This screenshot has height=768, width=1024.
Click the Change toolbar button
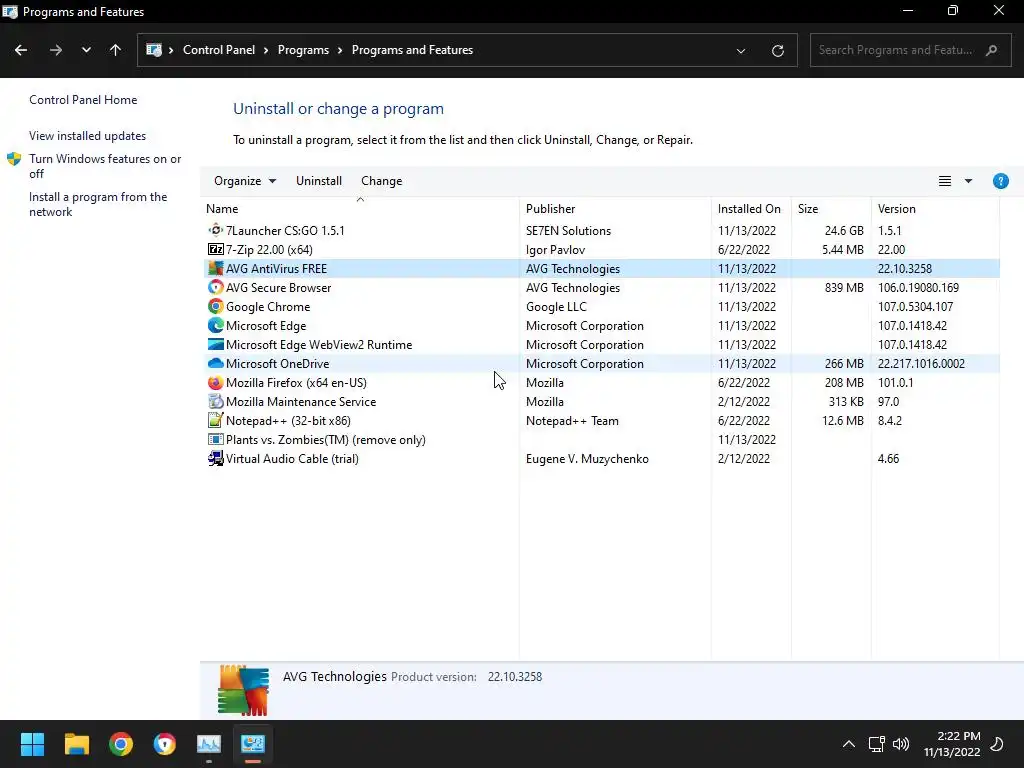pyautogui.click(x=381, y=181)
